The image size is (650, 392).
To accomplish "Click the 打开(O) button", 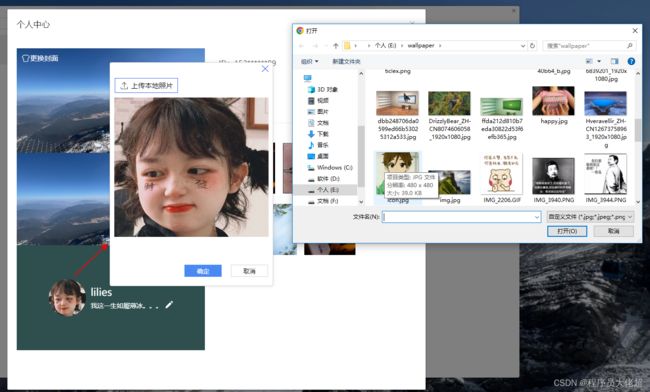I will coord(567,231).
